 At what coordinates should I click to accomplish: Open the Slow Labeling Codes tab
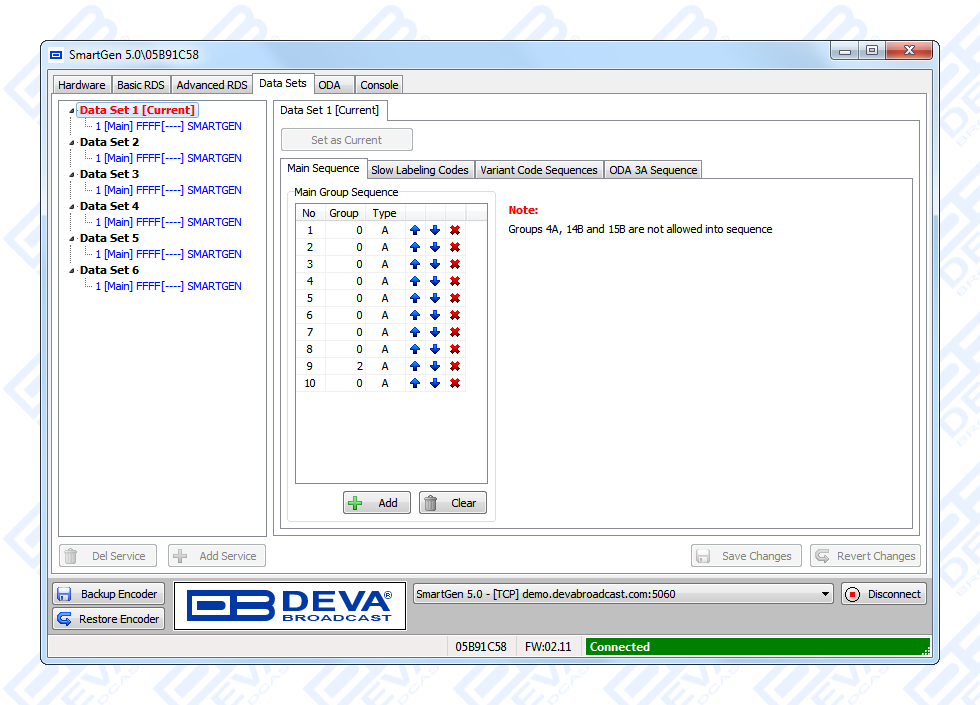(420, 170)
